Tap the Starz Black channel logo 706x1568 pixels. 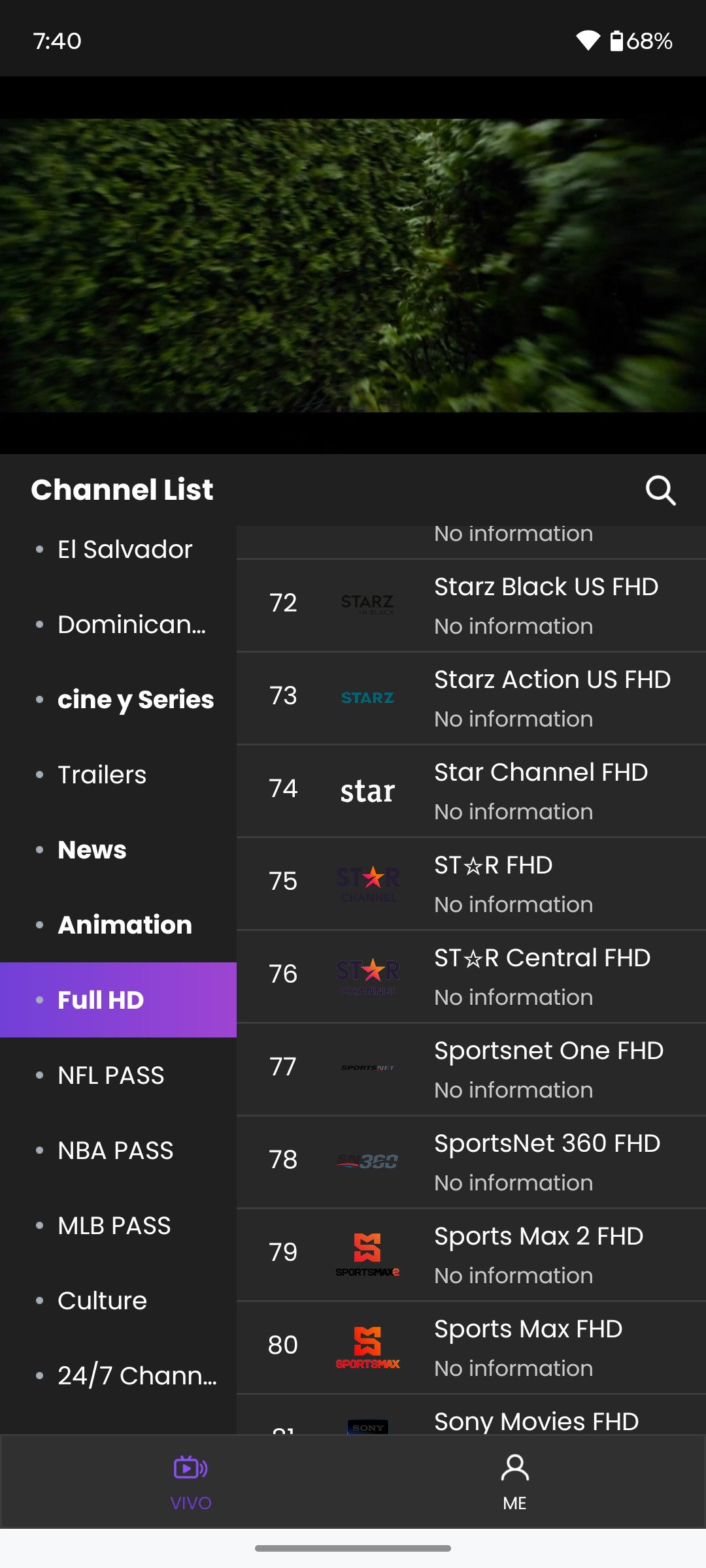tap(367, 604)
